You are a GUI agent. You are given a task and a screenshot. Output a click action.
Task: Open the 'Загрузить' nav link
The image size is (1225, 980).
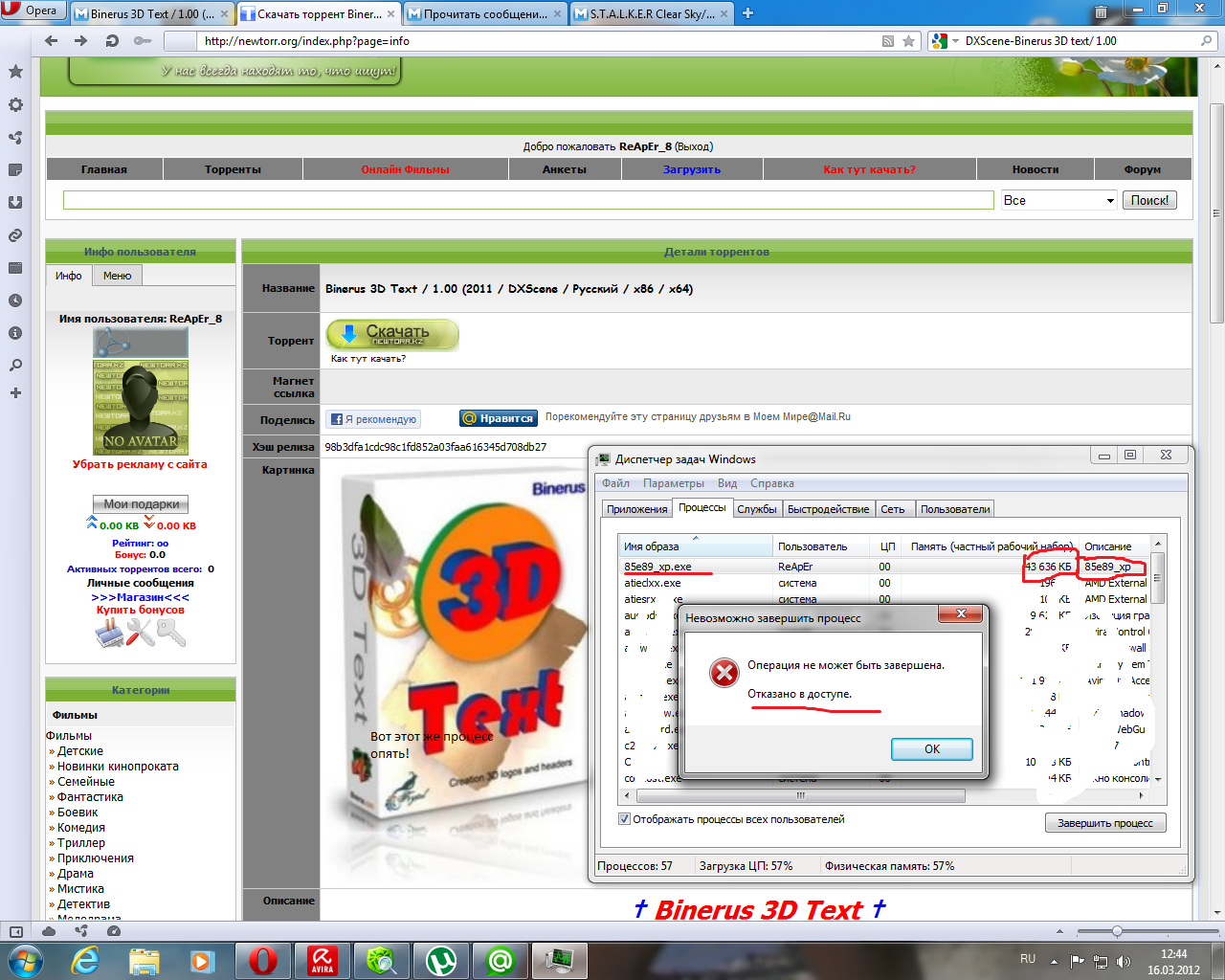(x=692, y=169)
